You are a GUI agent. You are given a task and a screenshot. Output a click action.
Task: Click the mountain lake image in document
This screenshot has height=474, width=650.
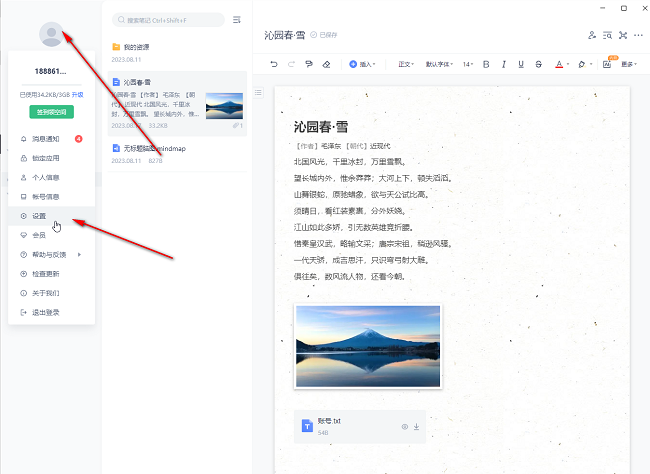click(x=368, y=346)
